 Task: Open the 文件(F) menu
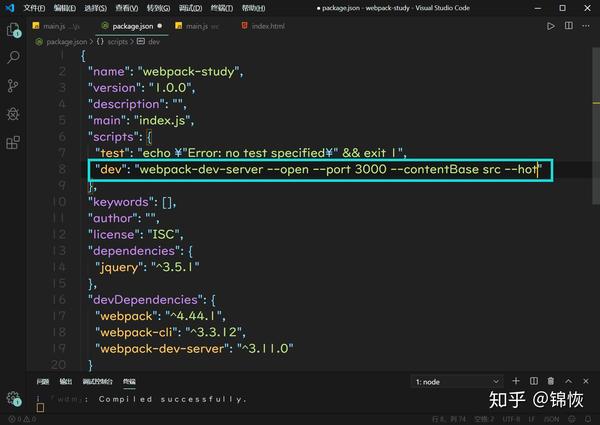tap(34, 8)
